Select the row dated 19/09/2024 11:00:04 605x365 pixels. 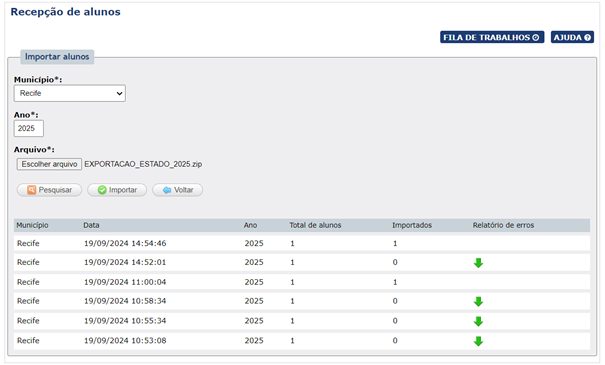tap(302, 282)
